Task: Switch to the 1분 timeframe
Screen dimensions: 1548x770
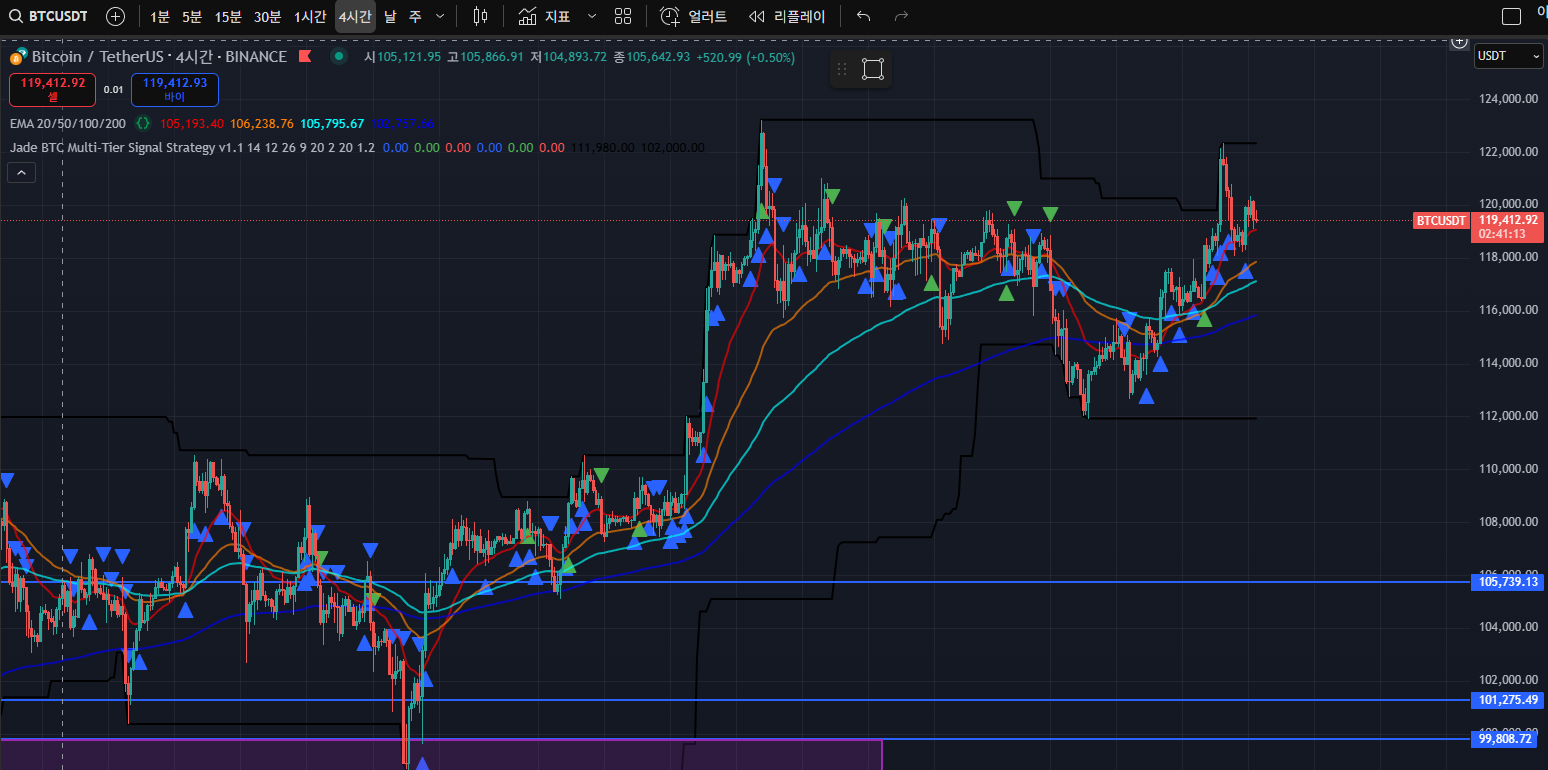Action: (160, 16)
